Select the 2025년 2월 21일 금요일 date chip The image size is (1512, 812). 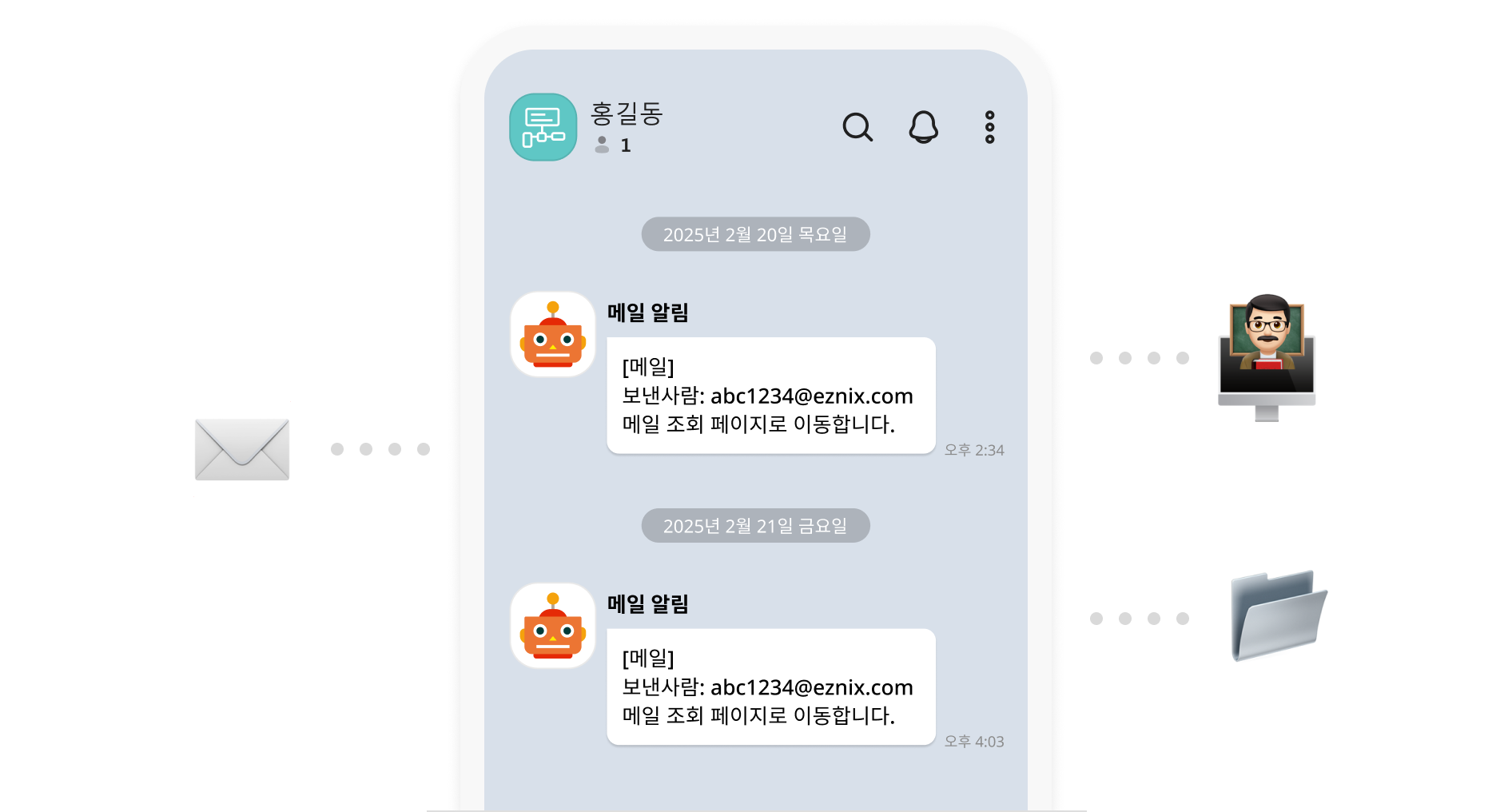tap(755, 526)
